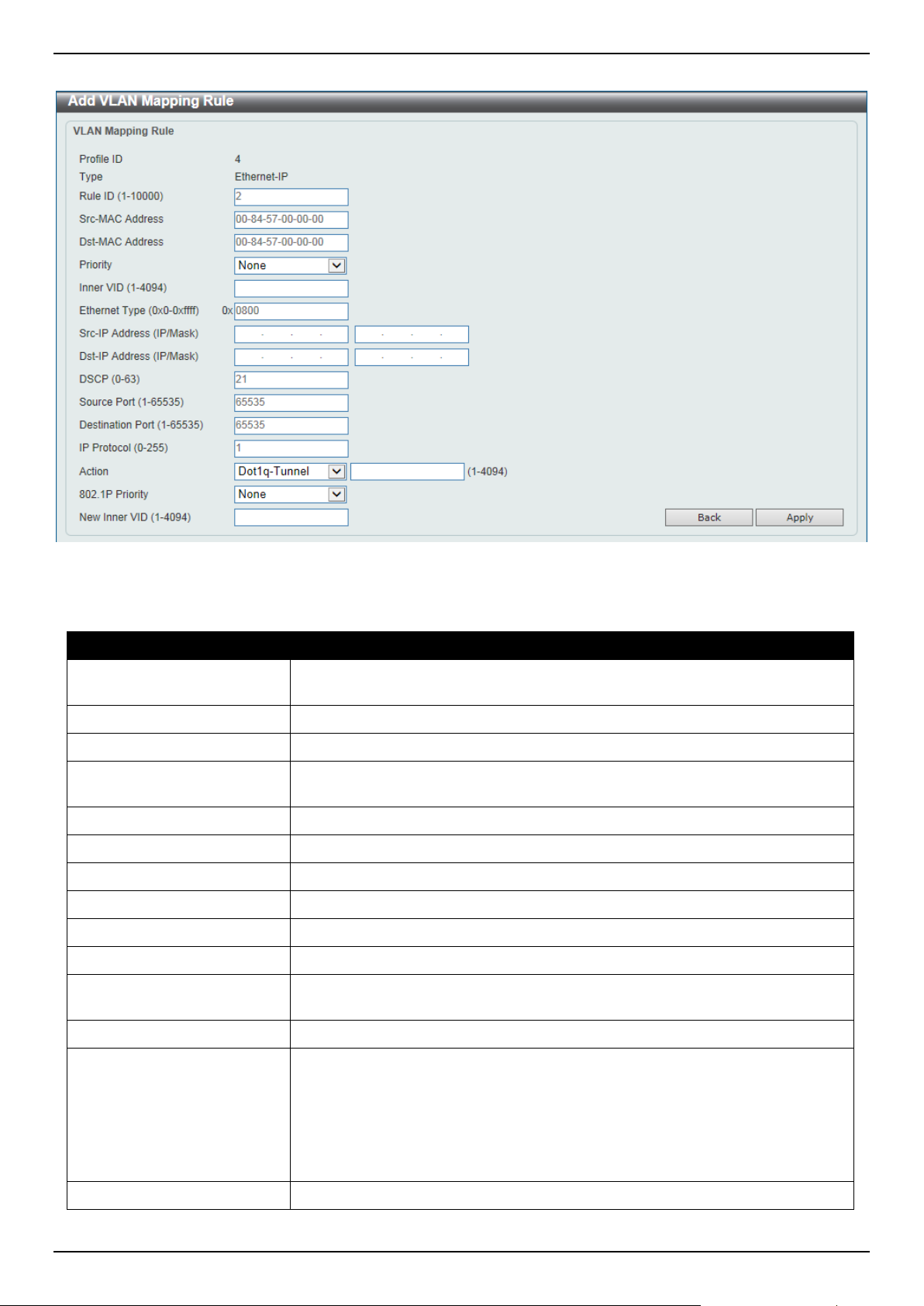
Task: Click the Src-IP Address mask field
Action: click(x=412, y=334)
